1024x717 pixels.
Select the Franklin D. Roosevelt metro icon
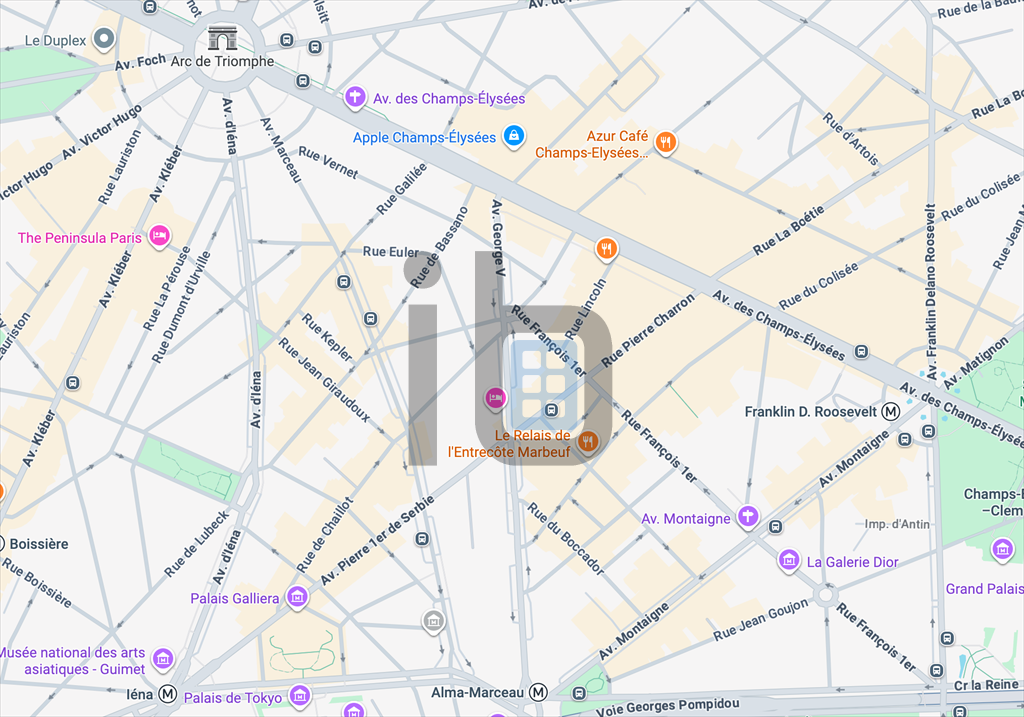click(891, 411)
